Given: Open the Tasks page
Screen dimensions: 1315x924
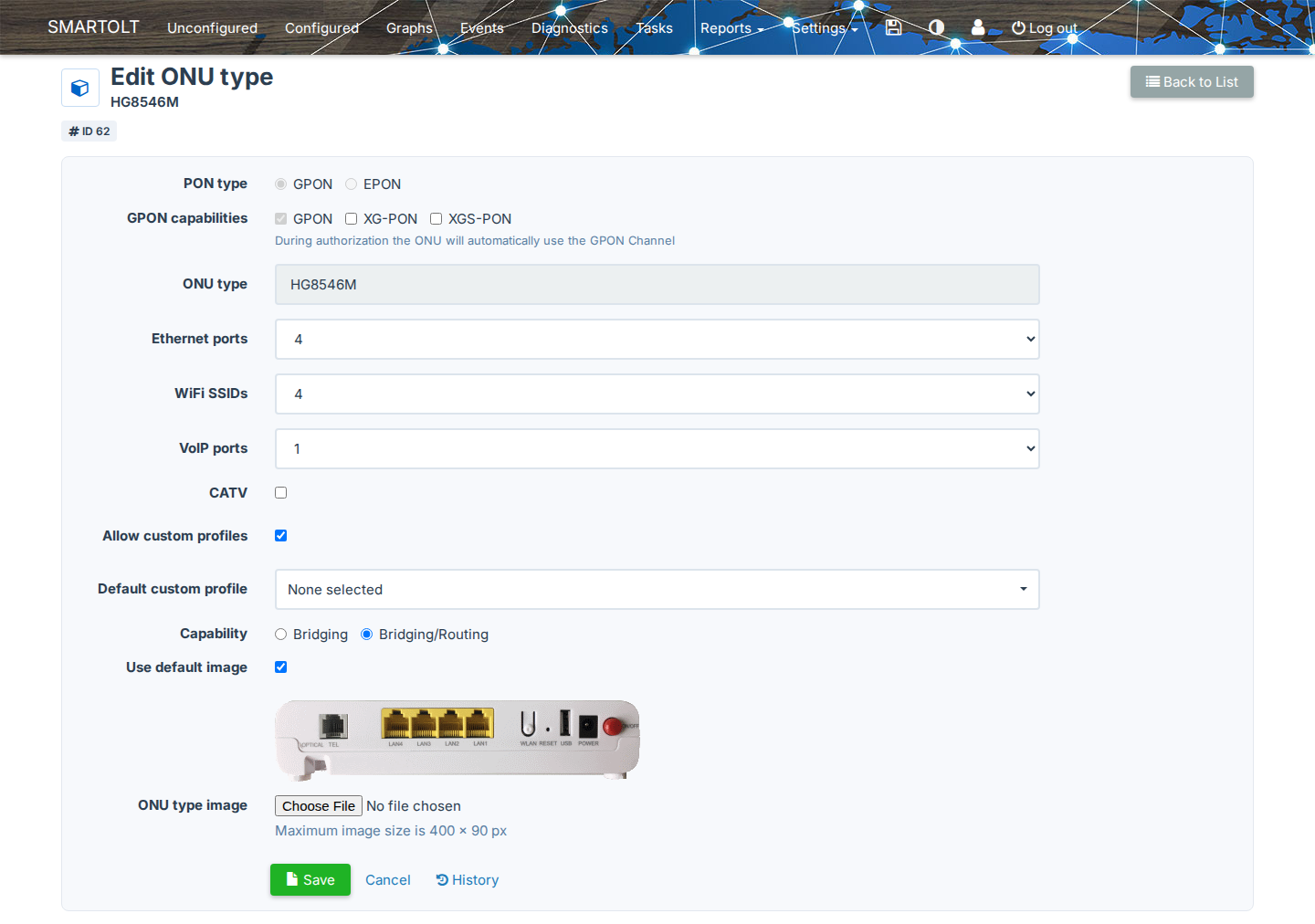Looking at the screenshot, I should [x=654, y=28].
